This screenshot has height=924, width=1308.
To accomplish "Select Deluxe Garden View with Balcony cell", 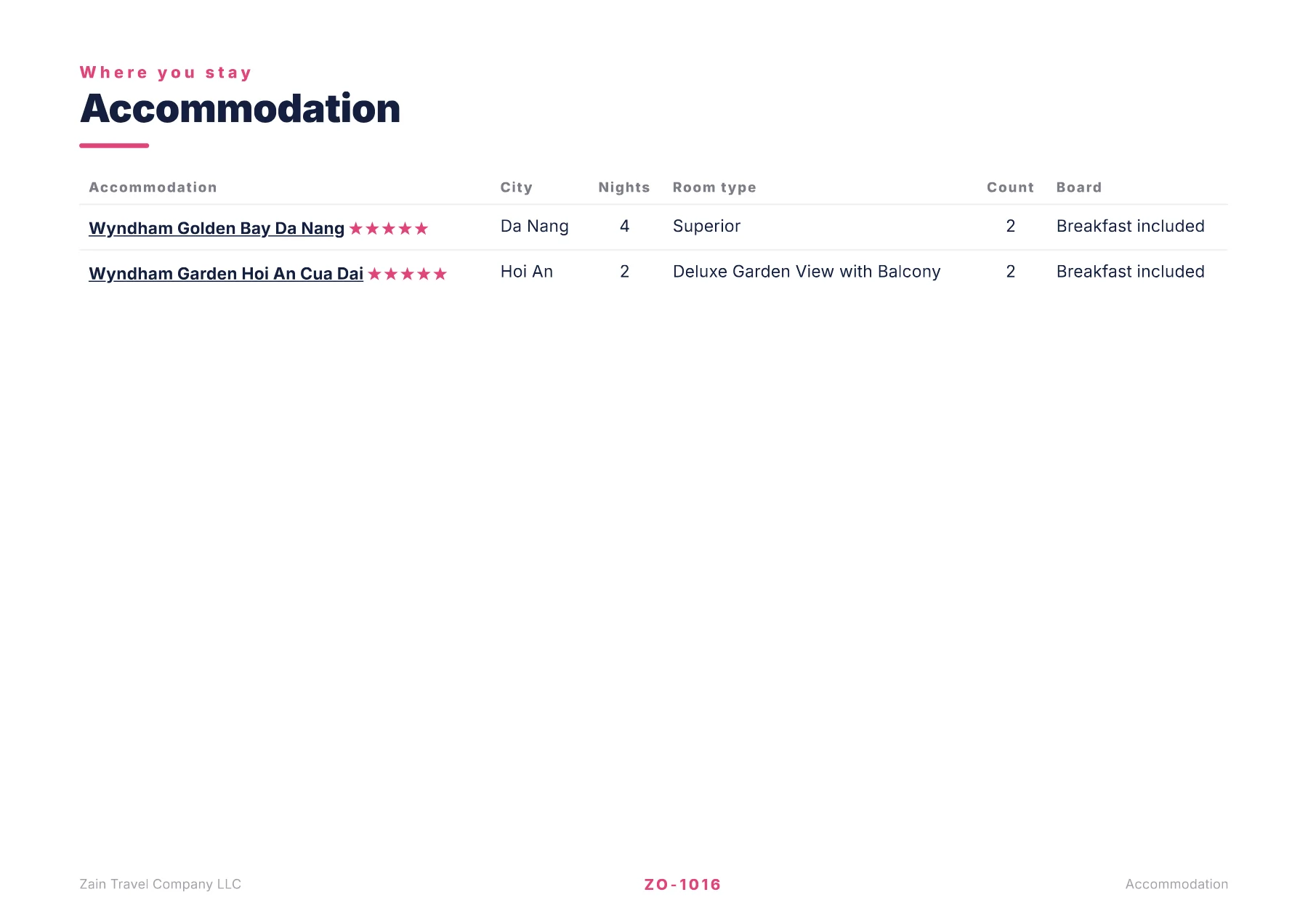I will (x=807, y=272).
